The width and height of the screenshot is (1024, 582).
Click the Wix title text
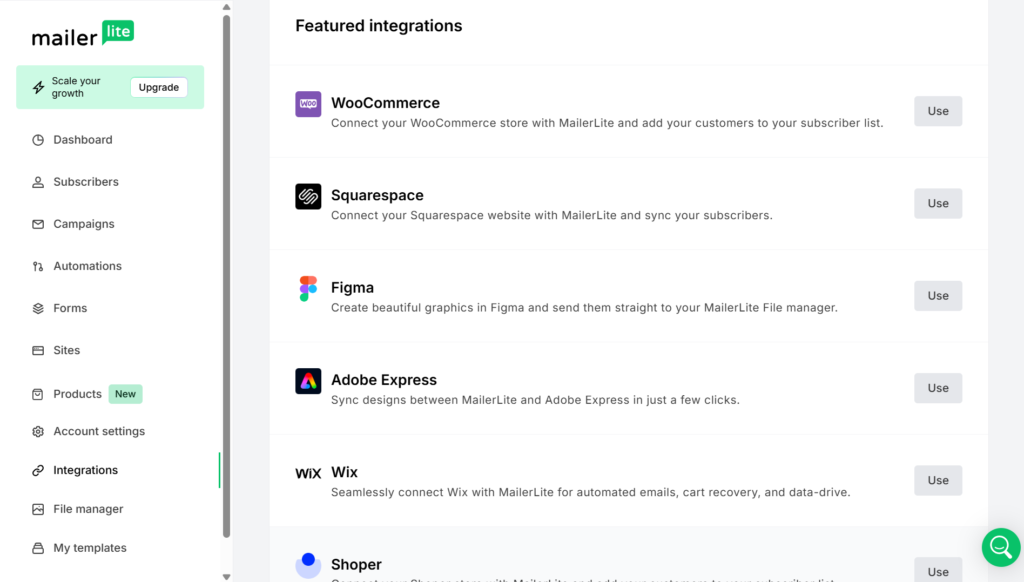(x=344, y=472)
